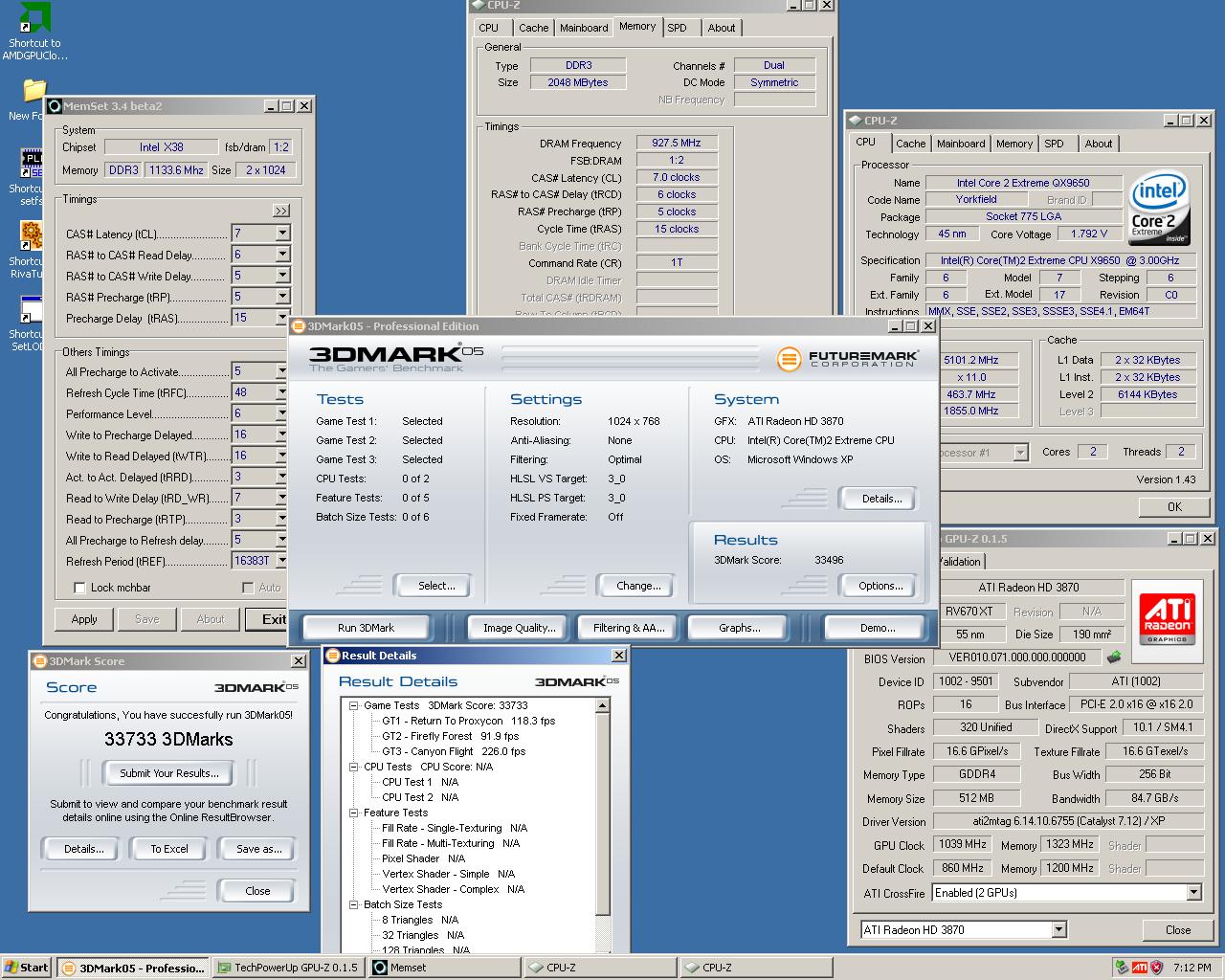
Task: Open the ATI Catalyst tray icon
Action: [1140, 968]
